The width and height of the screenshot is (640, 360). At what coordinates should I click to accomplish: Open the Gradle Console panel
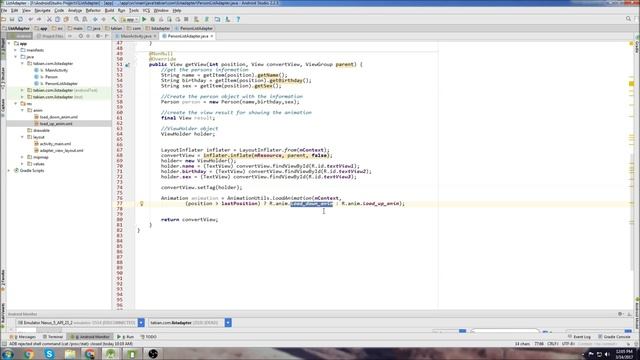click(615, 337)
